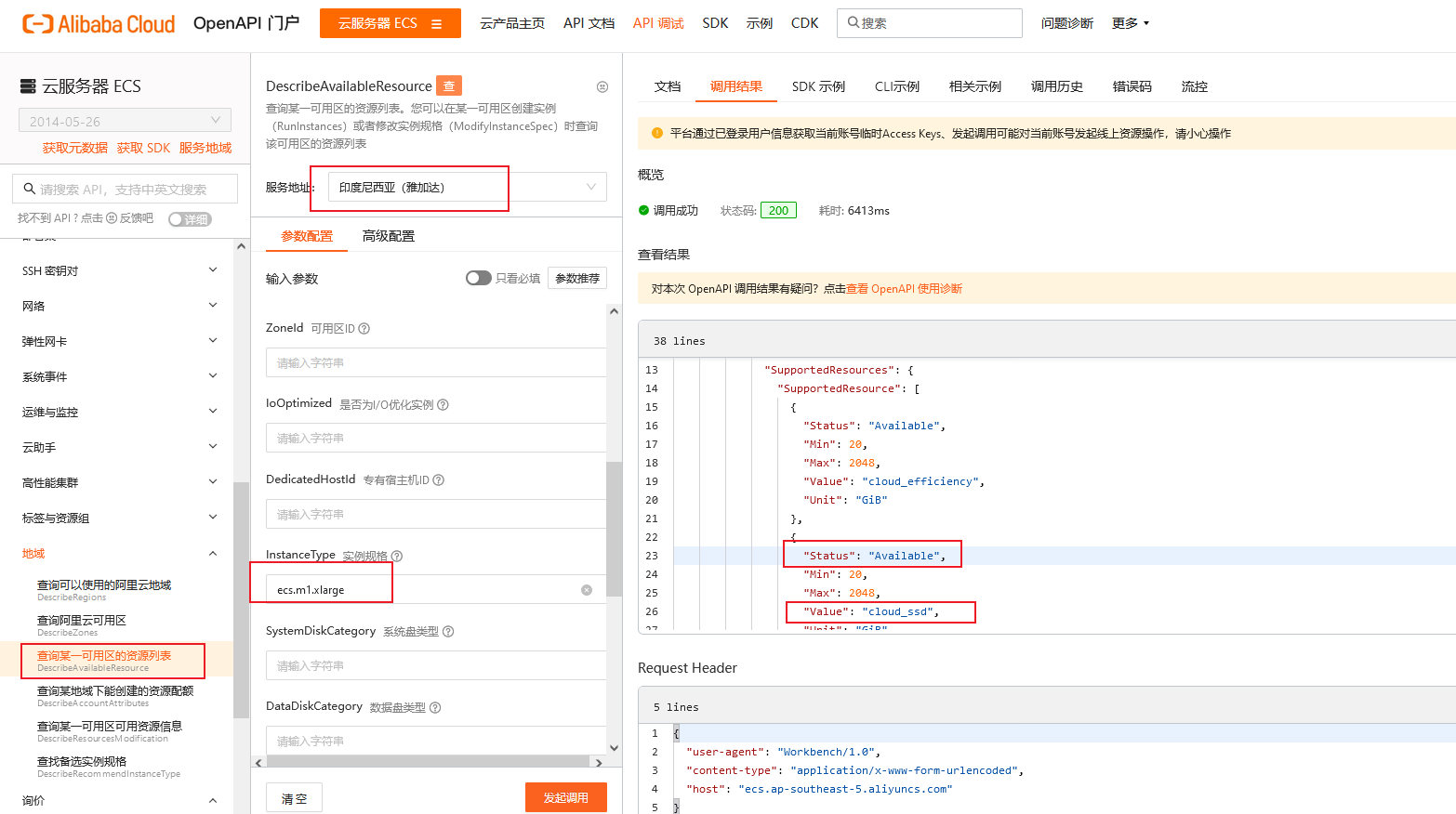Click the feedback smiley icon in the sidebar
The image size is (1456, 814).
[x=112, y=218]
